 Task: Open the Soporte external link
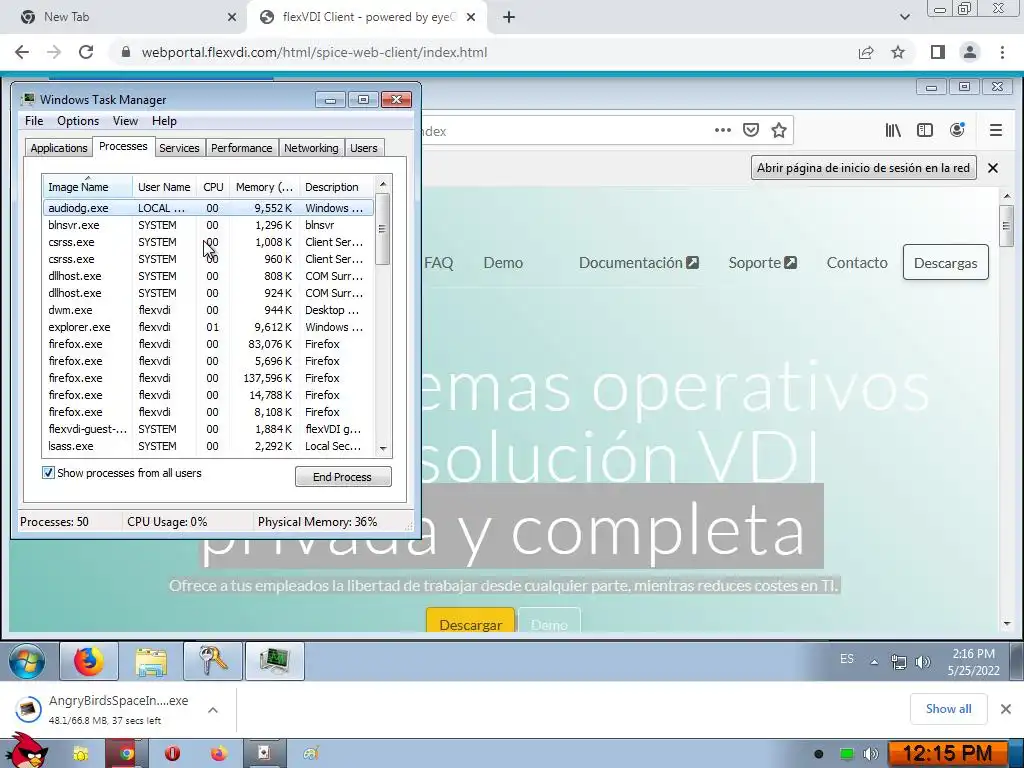click(x=762, y=263)
